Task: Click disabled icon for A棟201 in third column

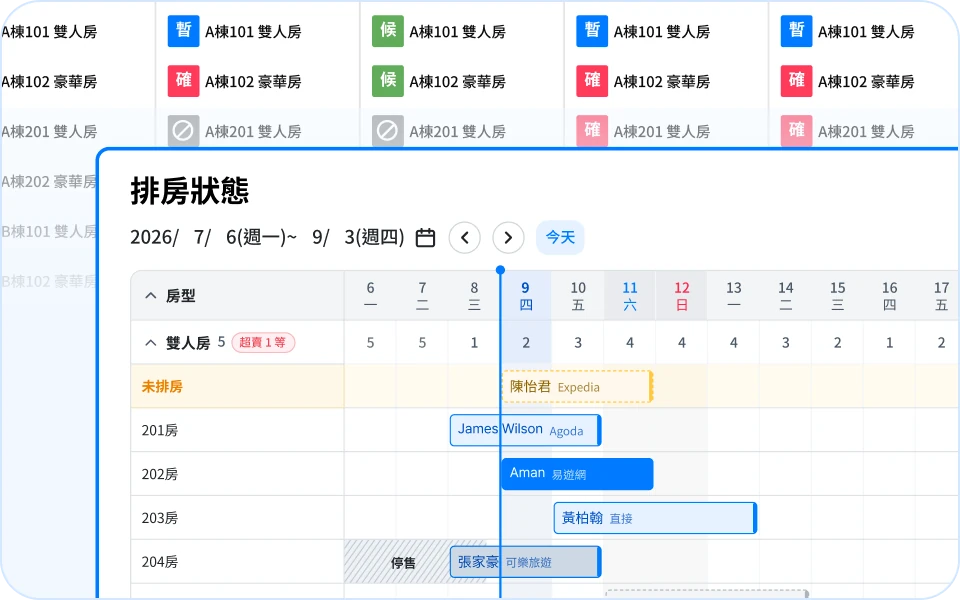Action: [x=388, y=130]
